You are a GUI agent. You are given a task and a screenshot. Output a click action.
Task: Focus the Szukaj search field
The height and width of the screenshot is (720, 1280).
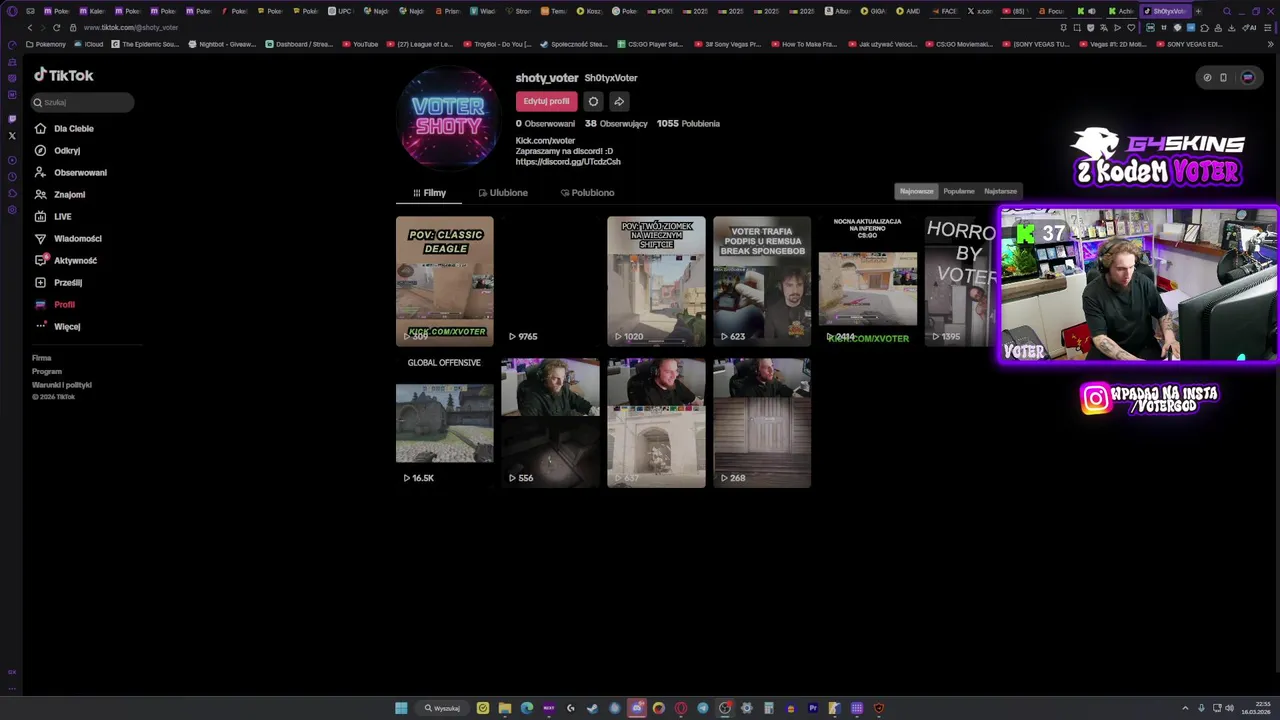[x=82, y=102]
